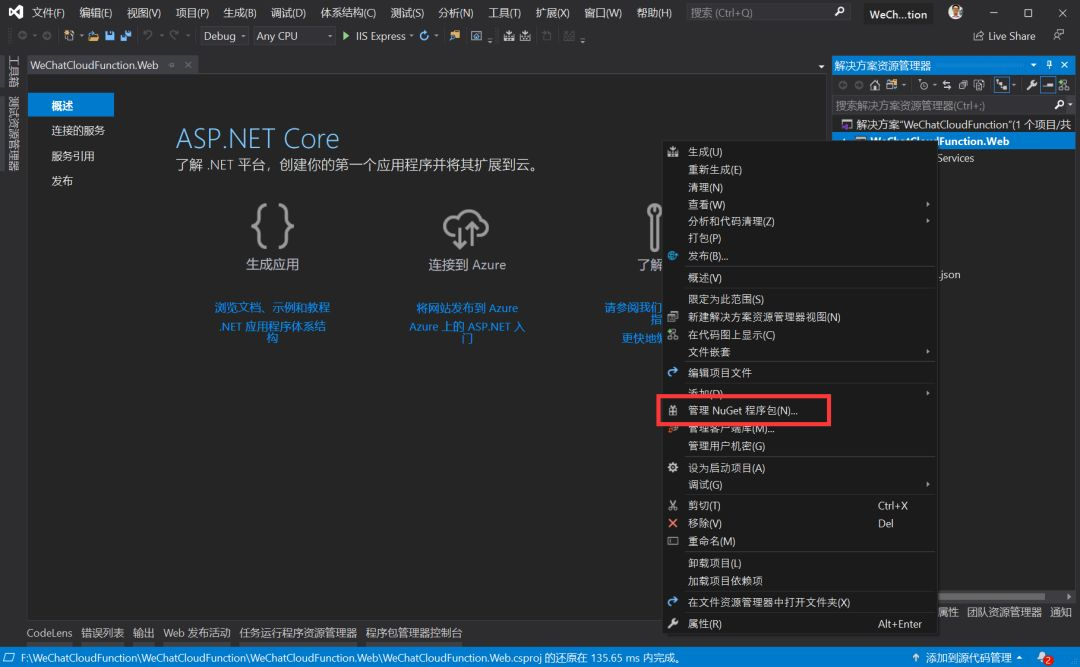Open the 浏览文档、示例和教程 link
Viewport: 1080px width, 667px height.
(272, 307)
